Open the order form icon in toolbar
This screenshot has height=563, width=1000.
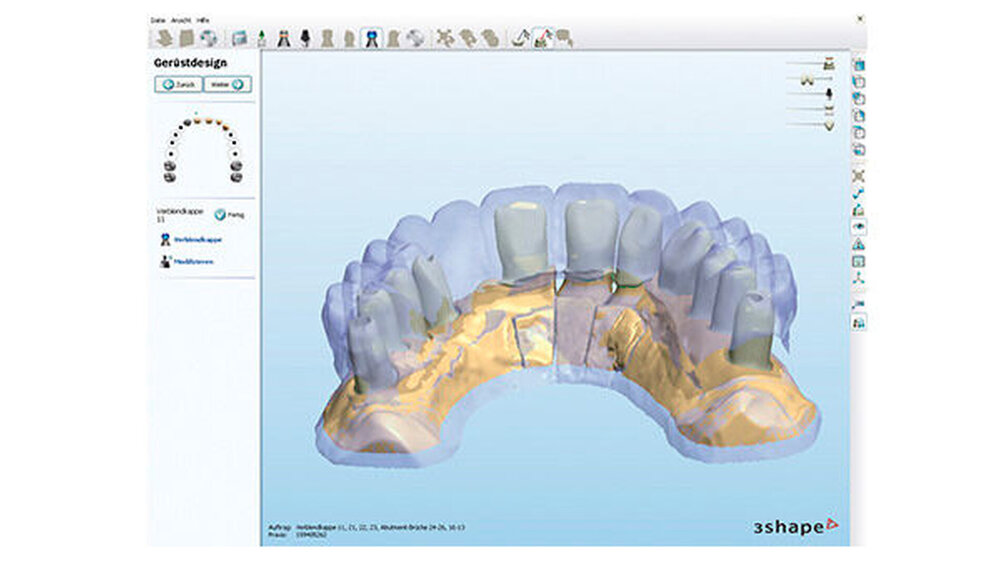pos(239,39)
